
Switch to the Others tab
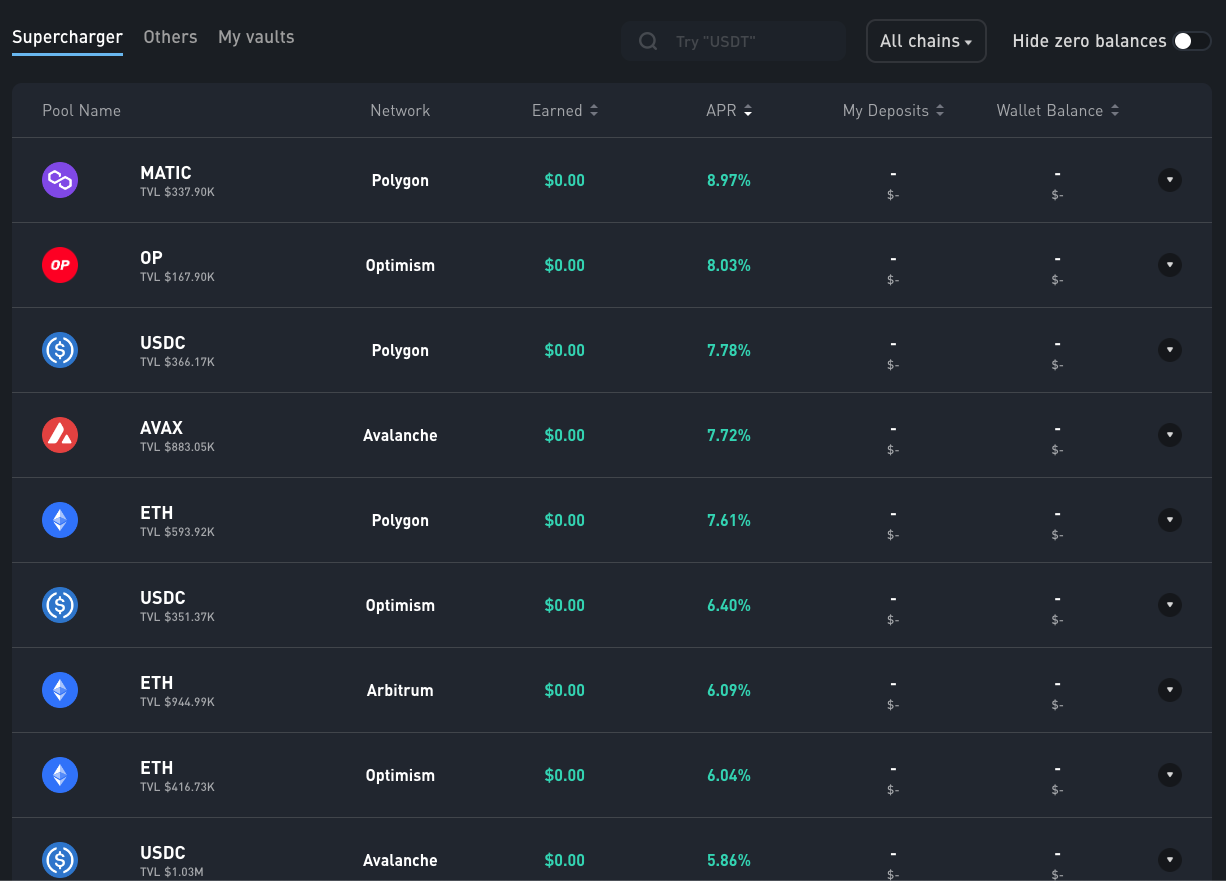point(170,37)
